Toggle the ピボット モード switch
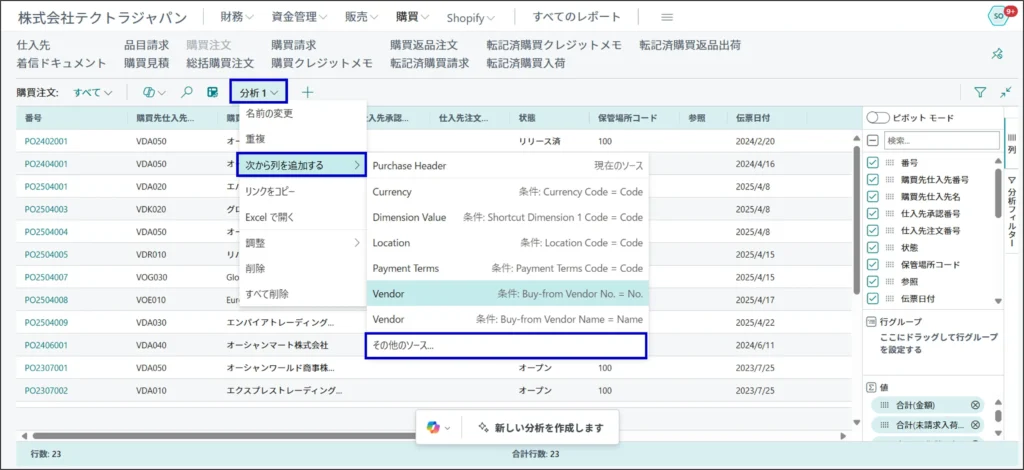 coord(878,118)
